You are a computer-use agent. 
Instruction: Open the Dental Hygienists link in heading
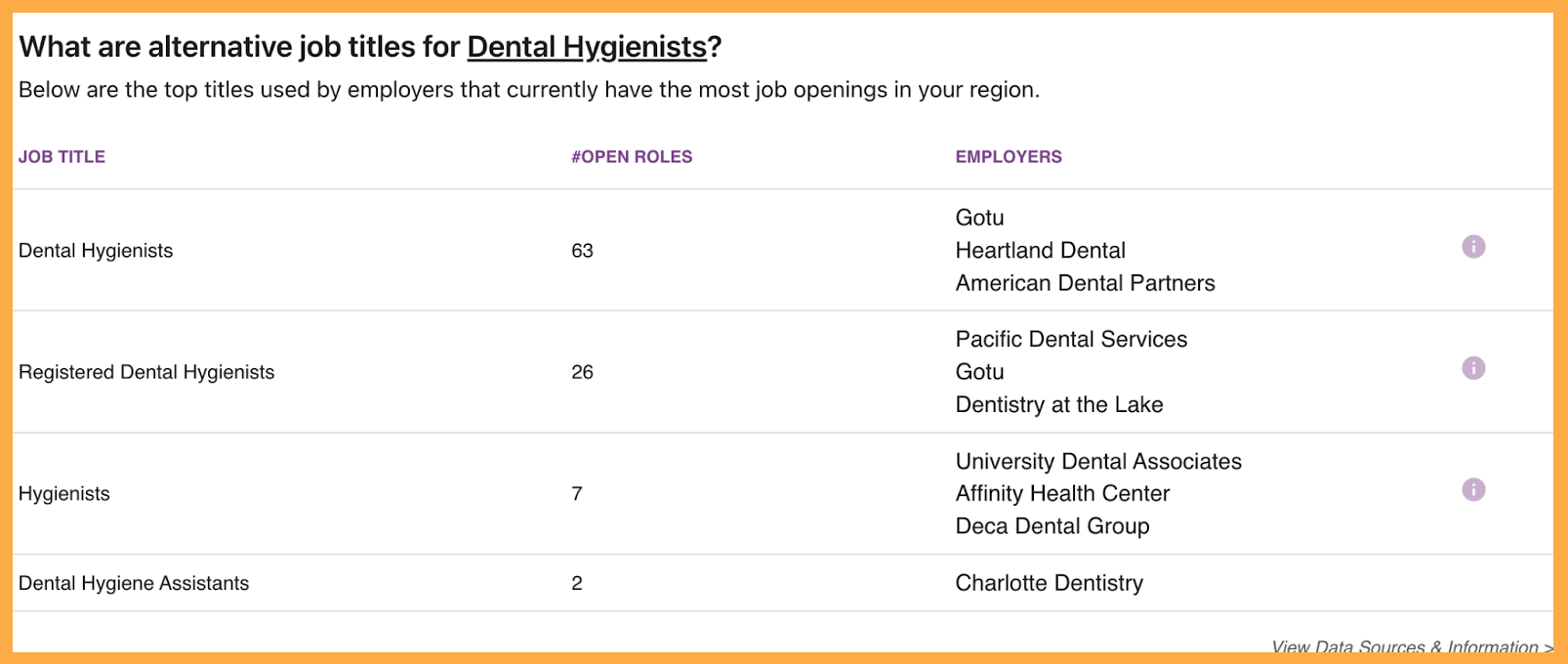point(587,47)
